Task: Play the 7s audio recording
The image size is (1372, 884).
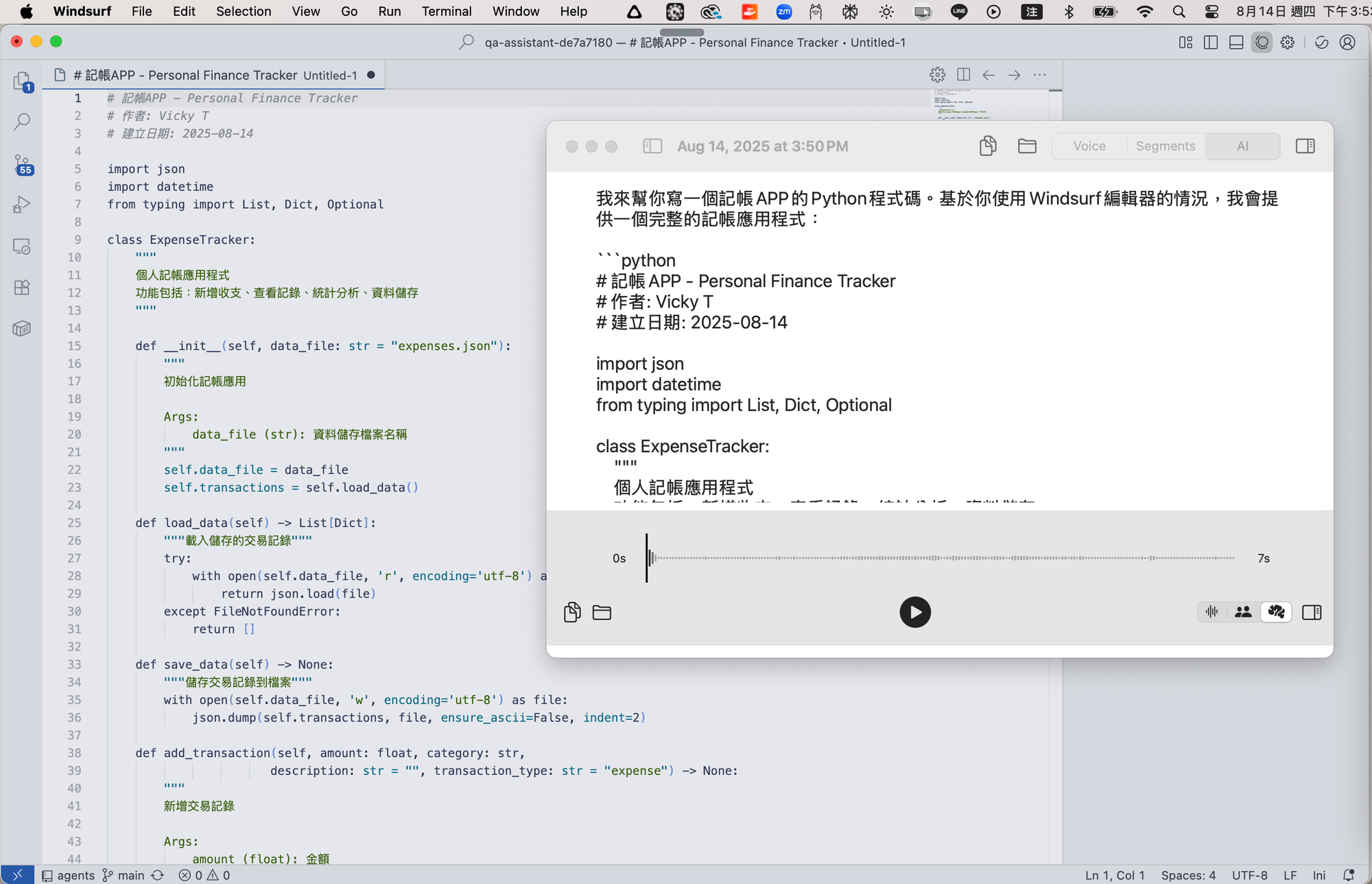Action: pyautogui.click(x=915, y=612)
